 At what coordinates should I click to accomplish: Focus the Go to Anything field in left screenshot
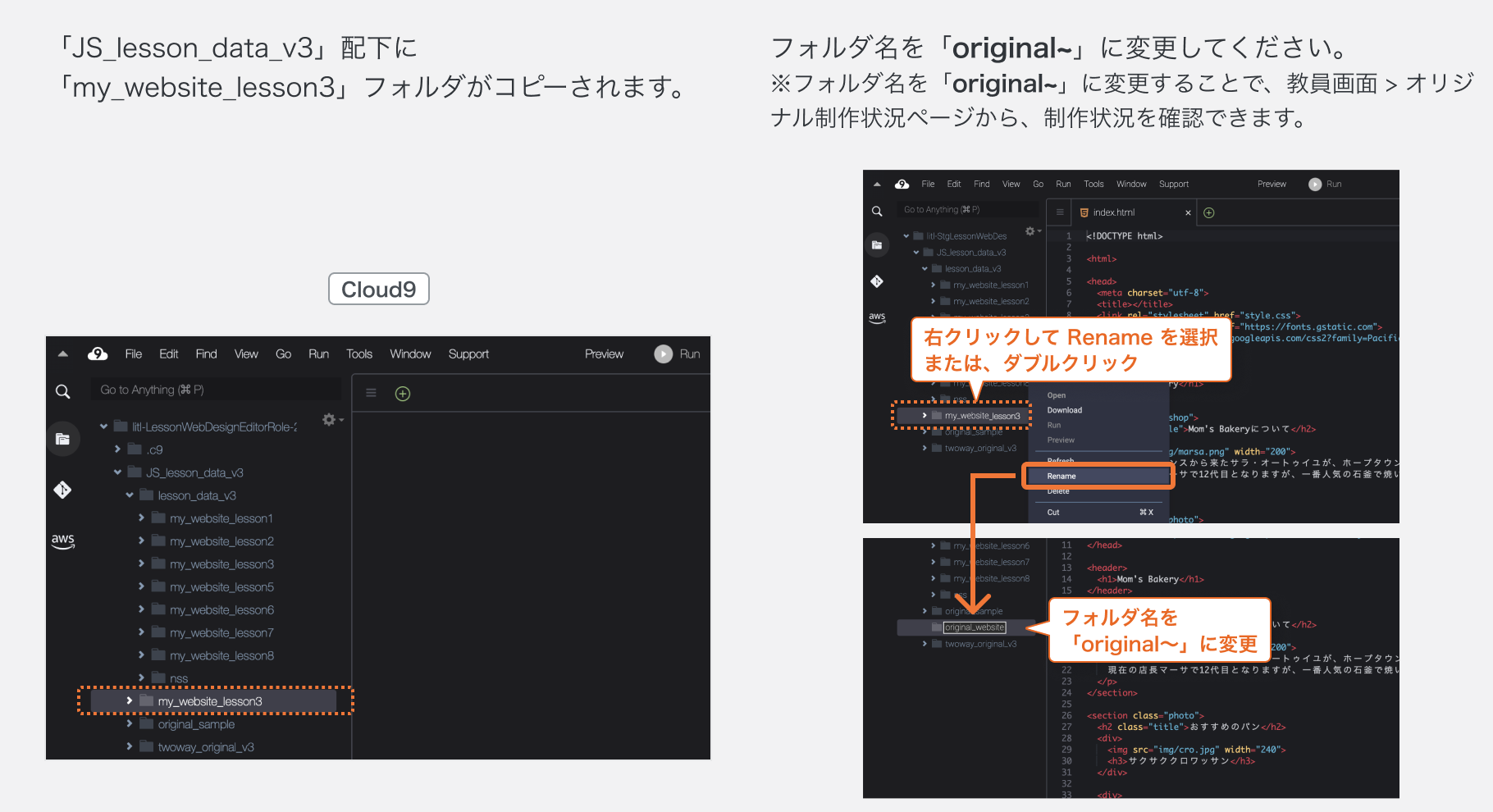216,390
